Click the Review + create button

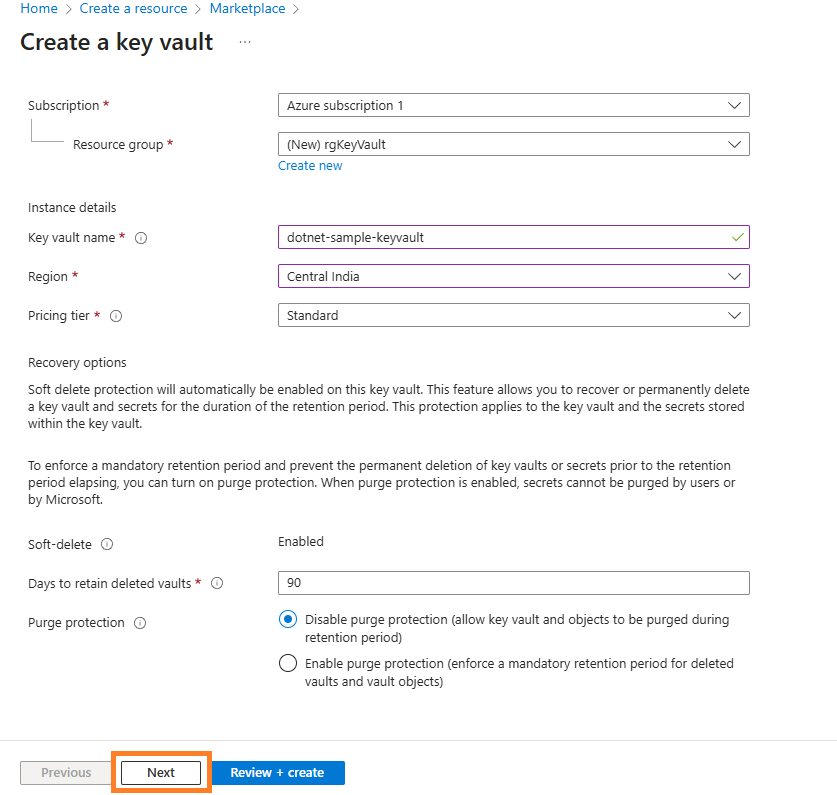(x=277, y=773)
